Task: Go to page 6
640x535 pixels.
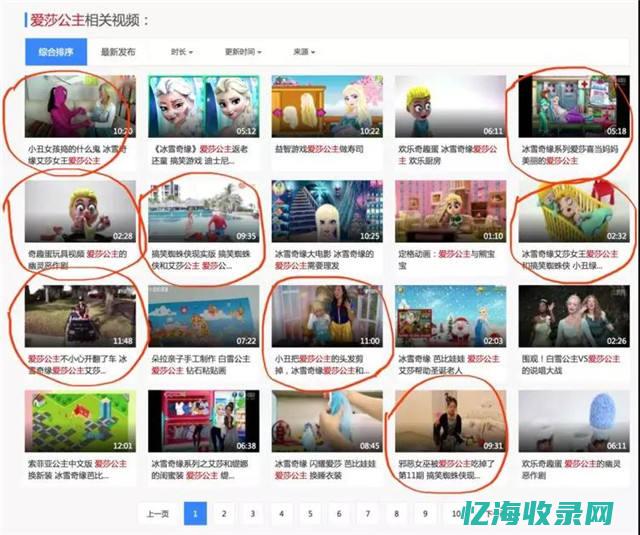Action: [x=339, y=514]
